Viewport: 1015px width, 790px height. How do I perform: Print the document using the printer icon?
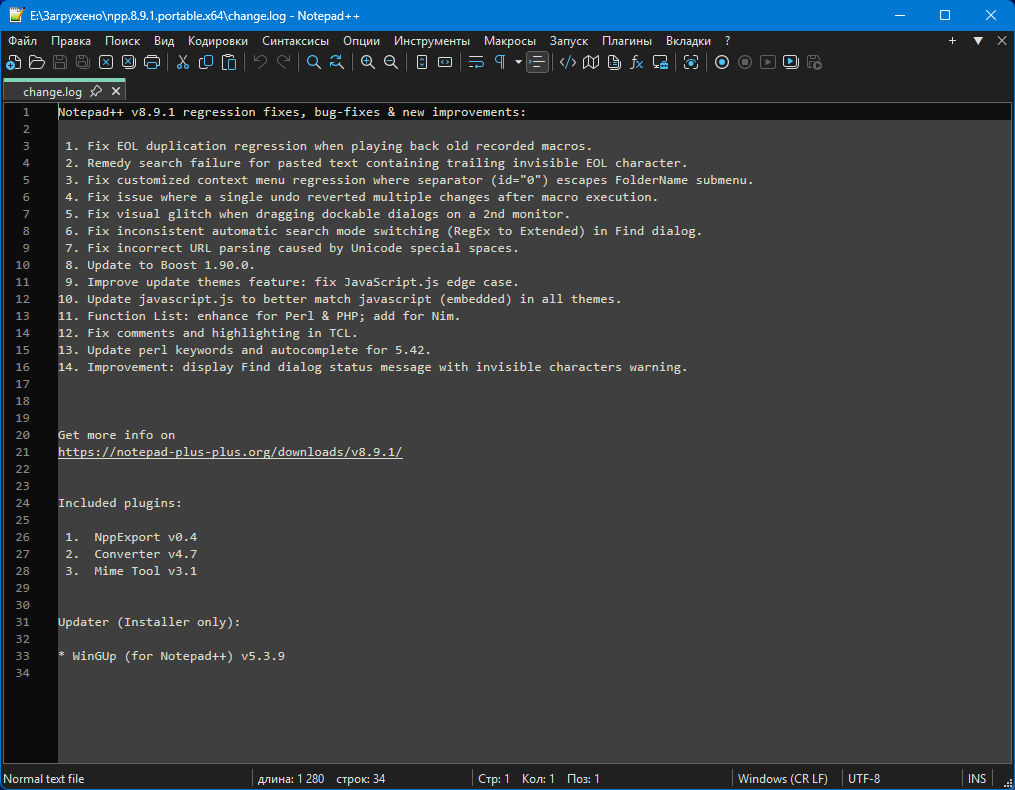pyautogui.click(x=152, y=62)
